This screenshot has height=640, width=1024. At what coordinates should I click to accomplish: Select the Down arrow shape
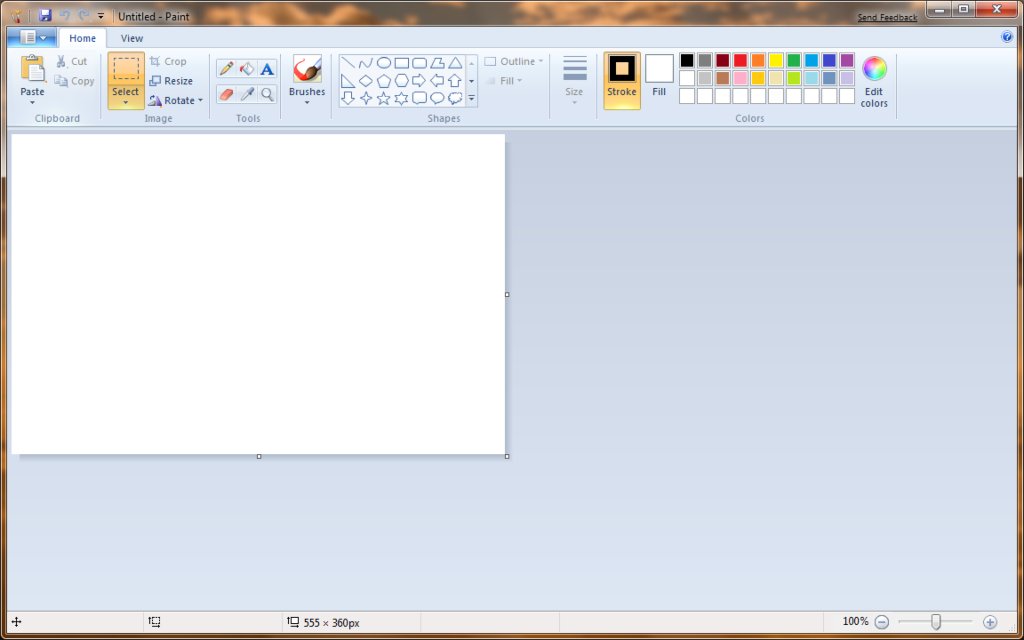(x=348, y=99)
